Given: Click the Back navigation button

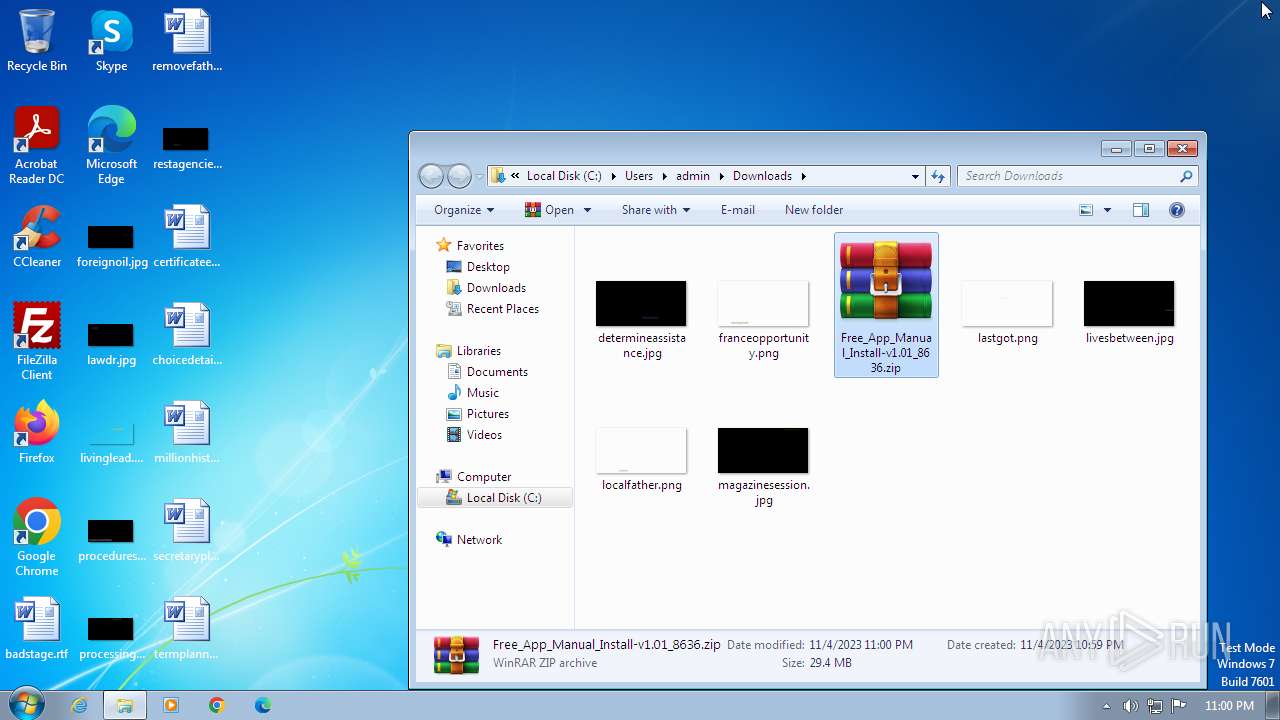Looking at the screenshot, I should [x=431, y=176].
